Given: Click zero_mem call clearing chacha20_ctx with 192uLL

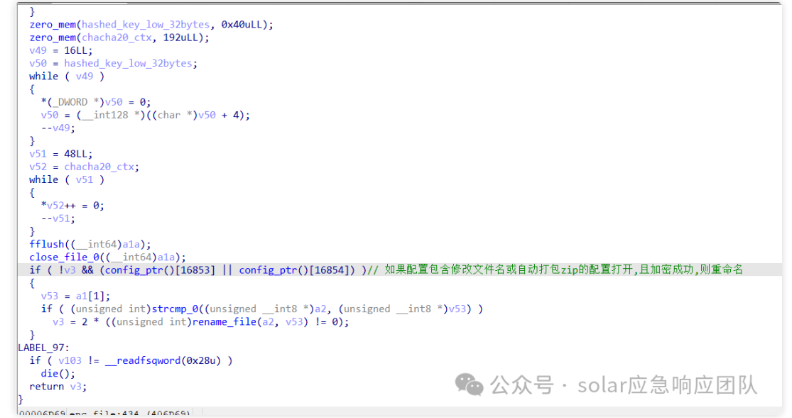Looking at the screenshot, I should pos(51,36).
